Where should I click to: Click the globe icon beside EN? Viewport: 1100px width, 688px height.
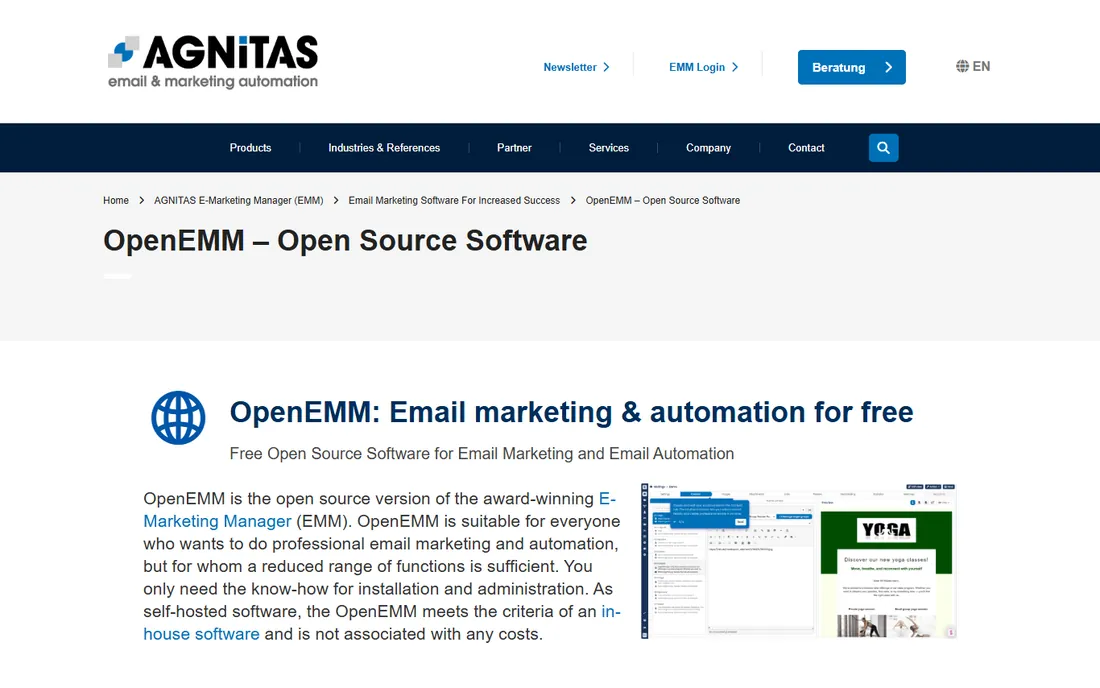(962, 66)
